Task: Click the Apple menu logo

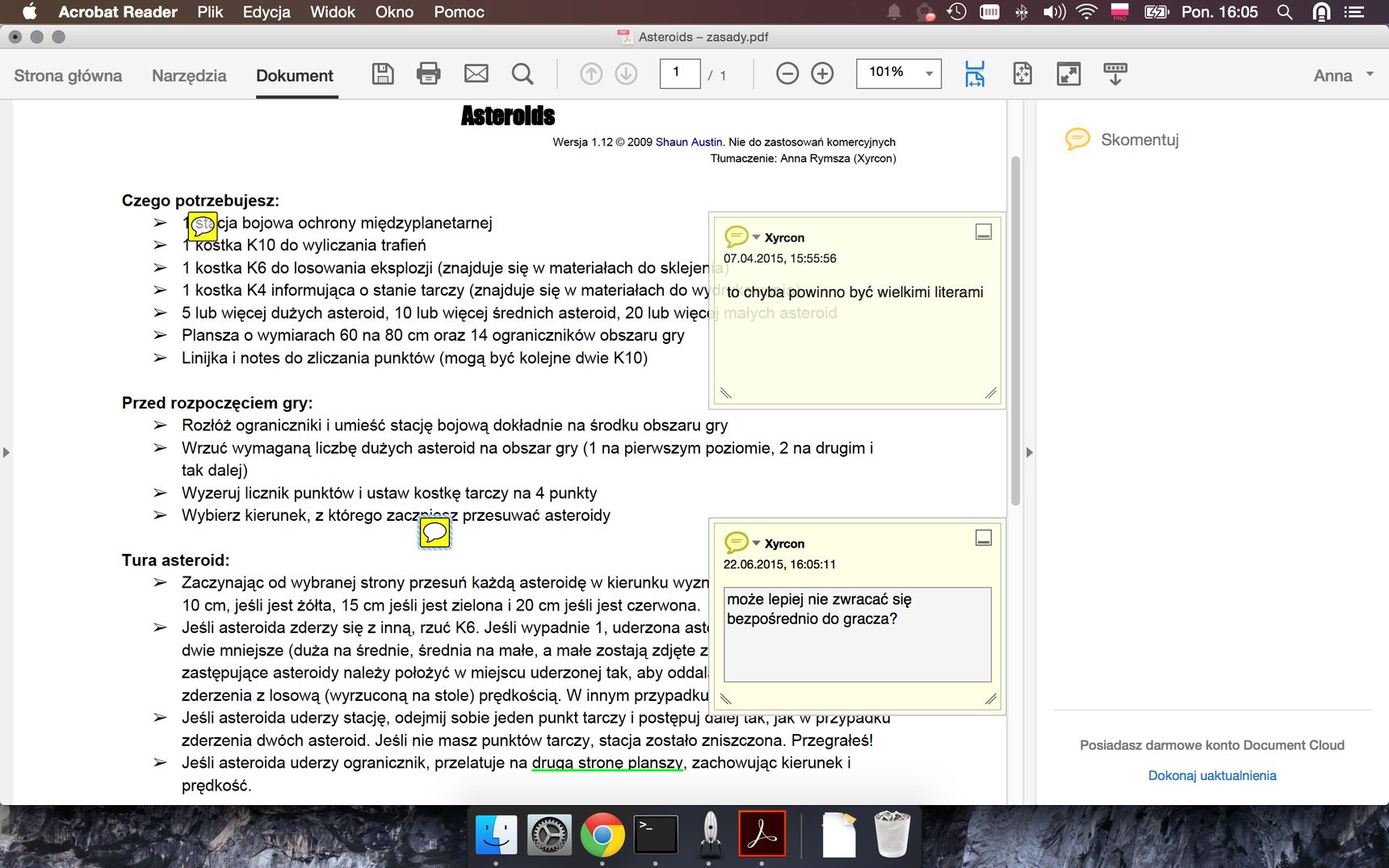Action: pos(30,11)
